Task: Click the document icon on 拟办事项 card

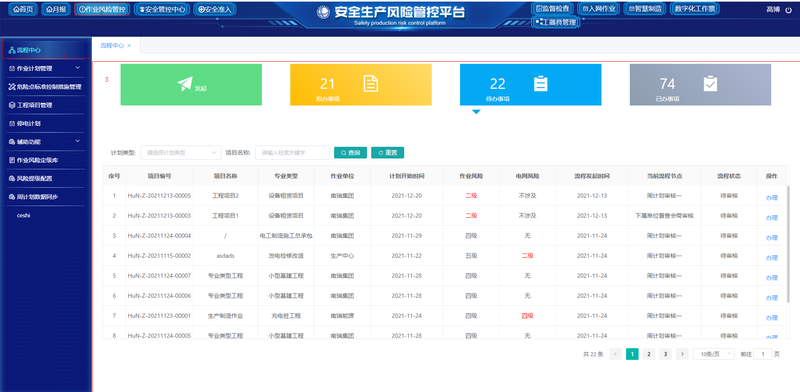Action: tap(371, 84)
